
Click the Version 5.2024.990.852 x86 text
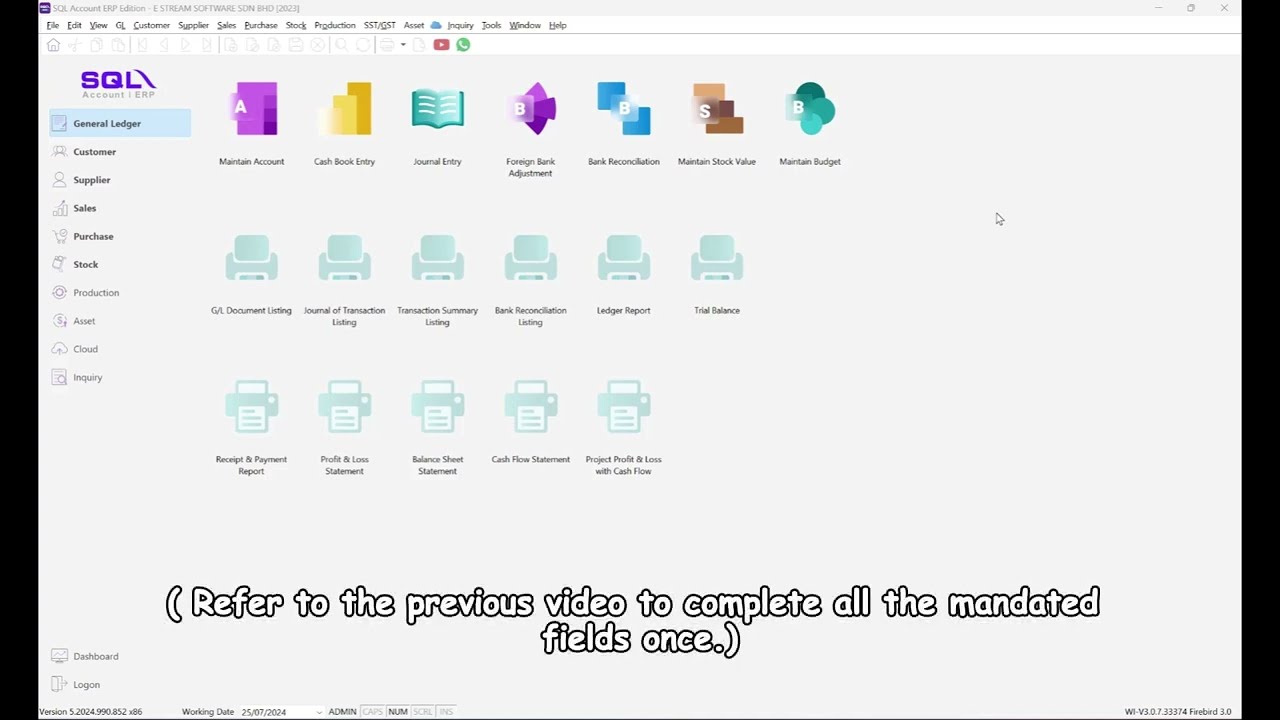[90, 712]
